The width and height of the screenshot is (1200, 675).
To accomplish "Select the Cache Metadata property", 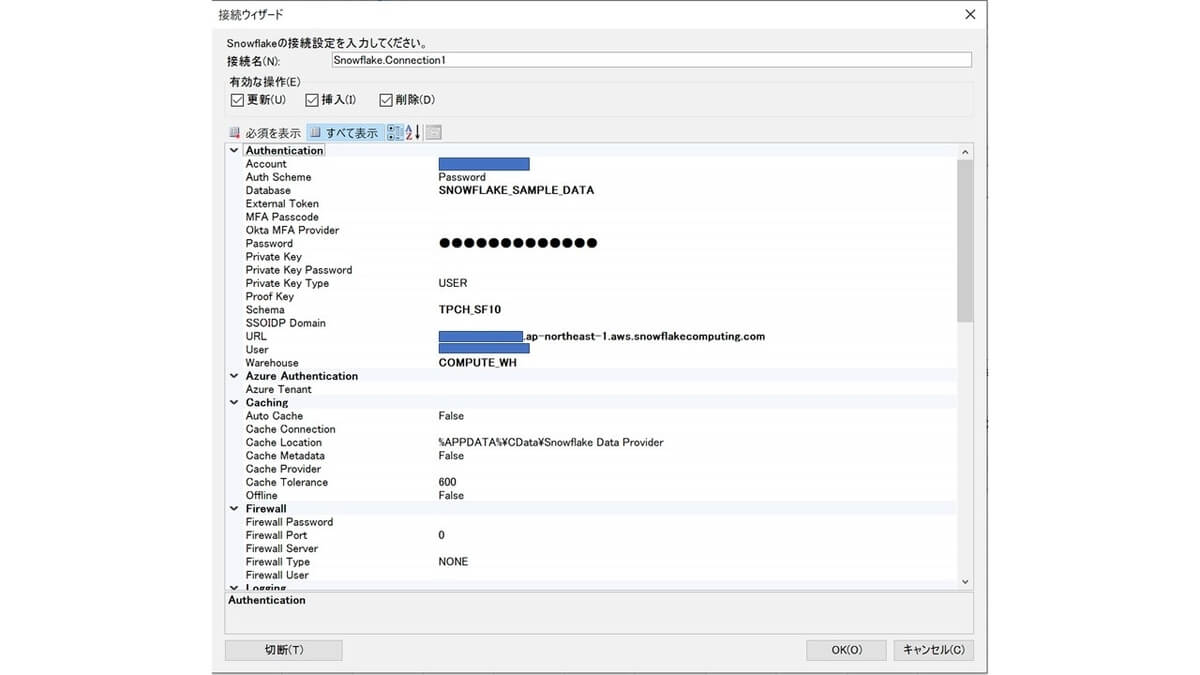I will click(285, 456).
